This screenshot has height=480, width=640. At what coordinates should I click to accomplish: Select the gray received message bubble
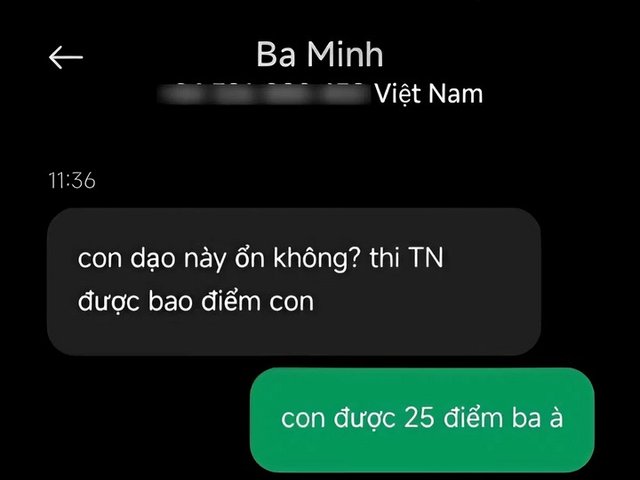pyautogui.click(x=294, y=282)
